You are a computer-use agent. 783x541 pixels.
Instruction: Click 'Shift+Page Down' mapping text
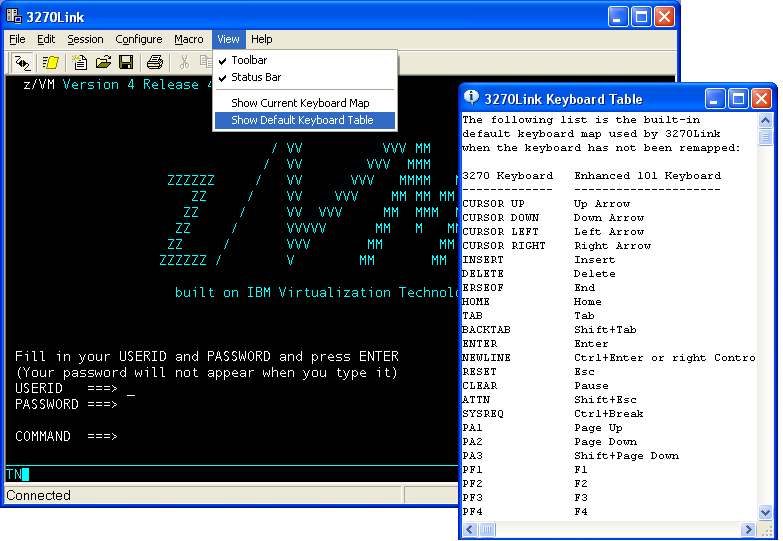point(626,456)
